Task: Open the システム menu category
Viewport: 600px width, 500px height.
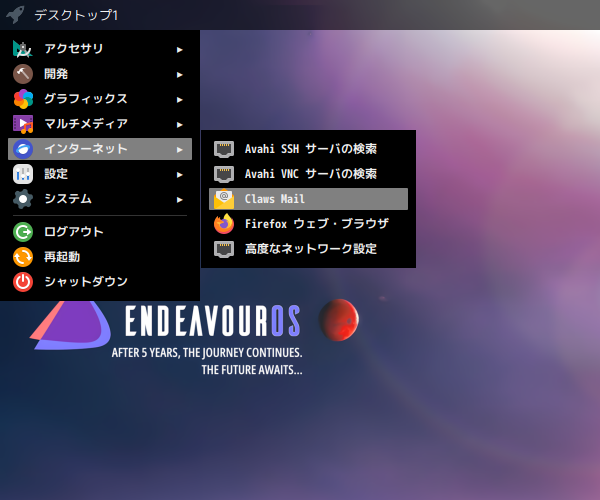Action: click(100, 199)
